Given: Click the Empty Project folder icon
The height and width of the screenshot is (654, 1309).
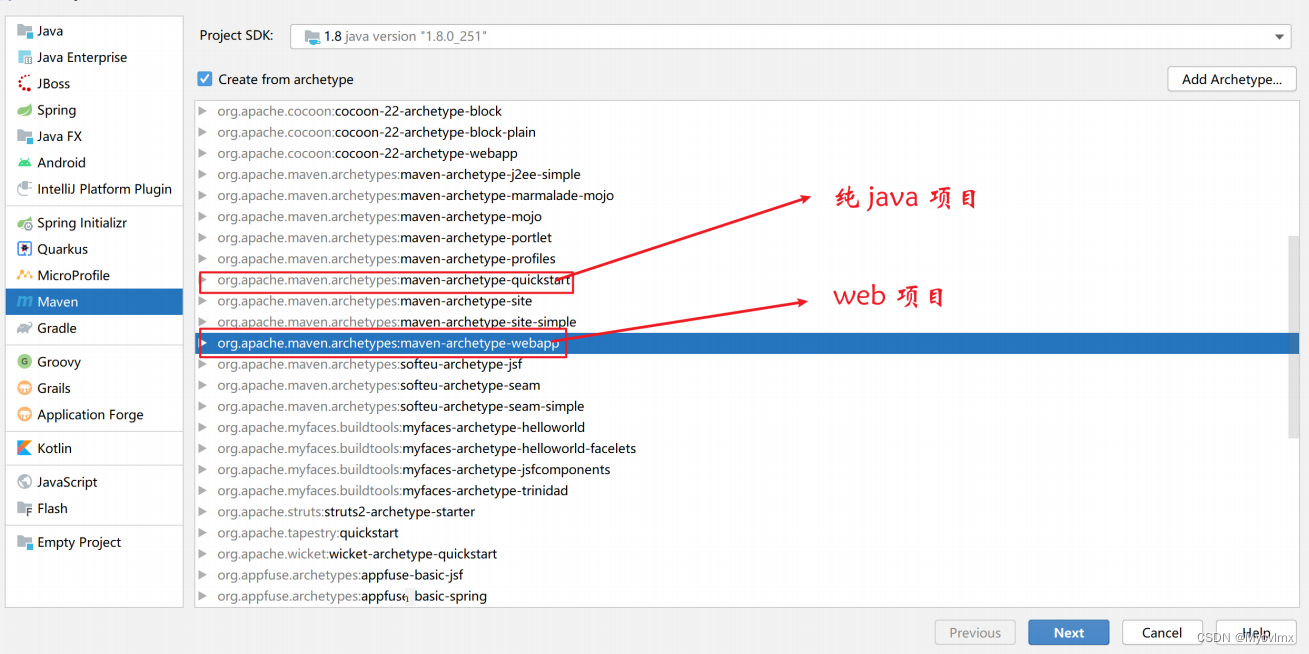Looking at the screenshot, I should (x=25, y=542).
